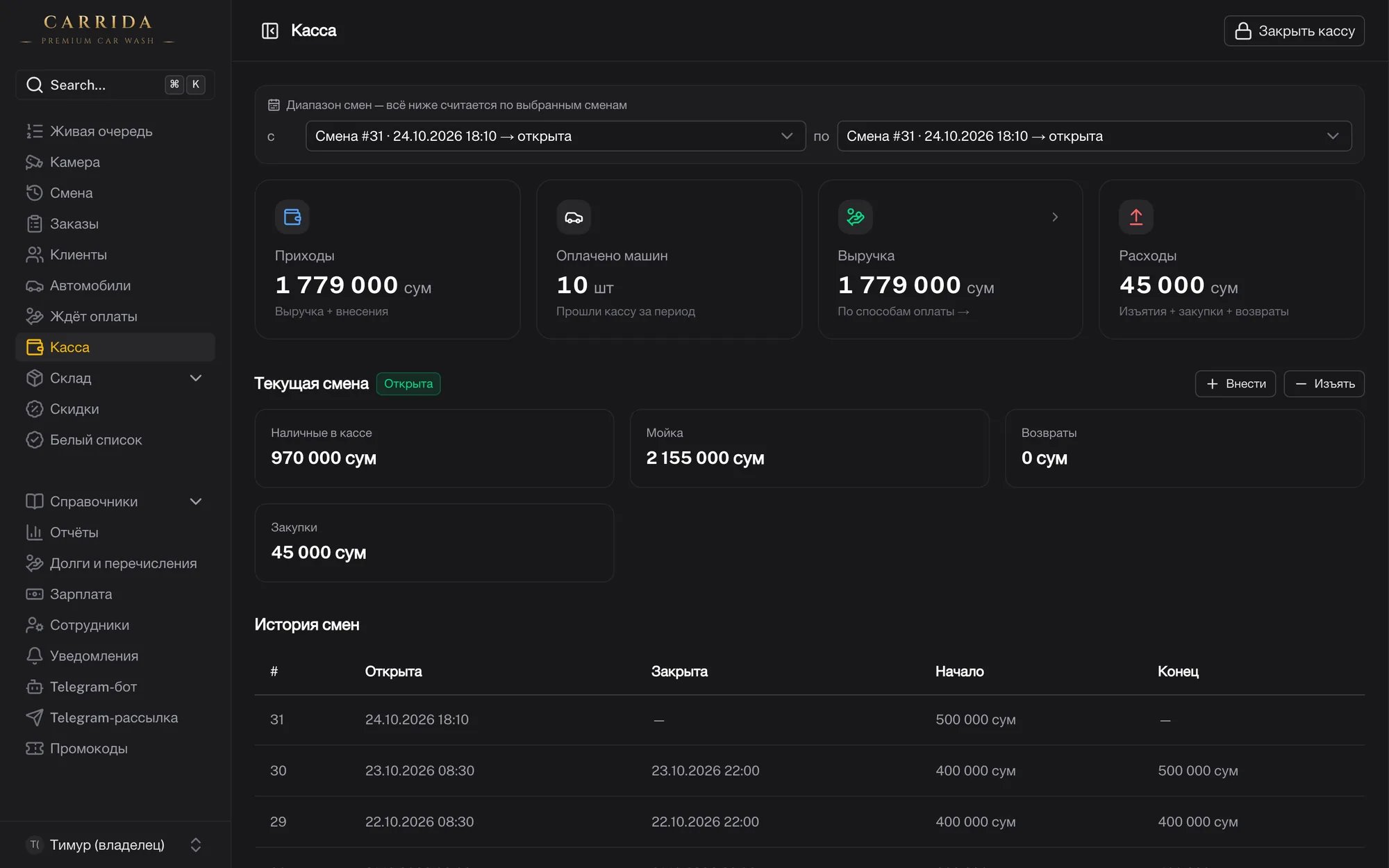
Task: Expand the Склад menu chevron
Action: click(x=196, y=378)
